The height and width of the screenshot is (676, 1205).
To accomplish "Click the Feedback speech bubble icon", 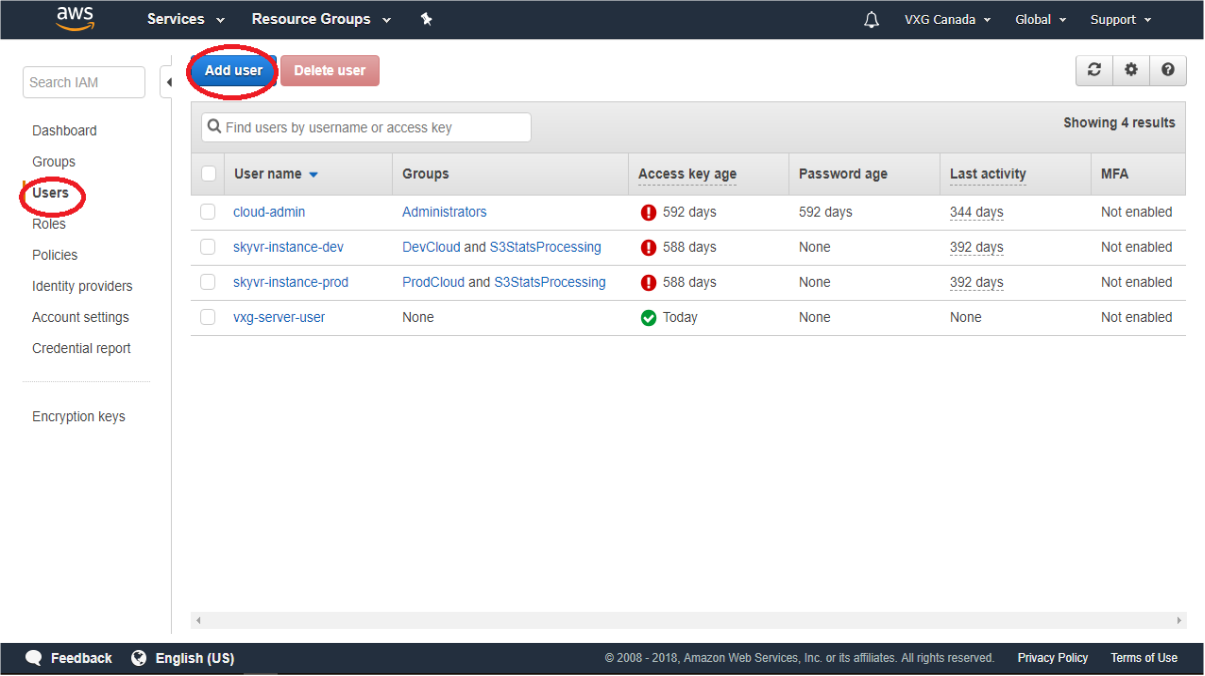I will pos(34,658).
